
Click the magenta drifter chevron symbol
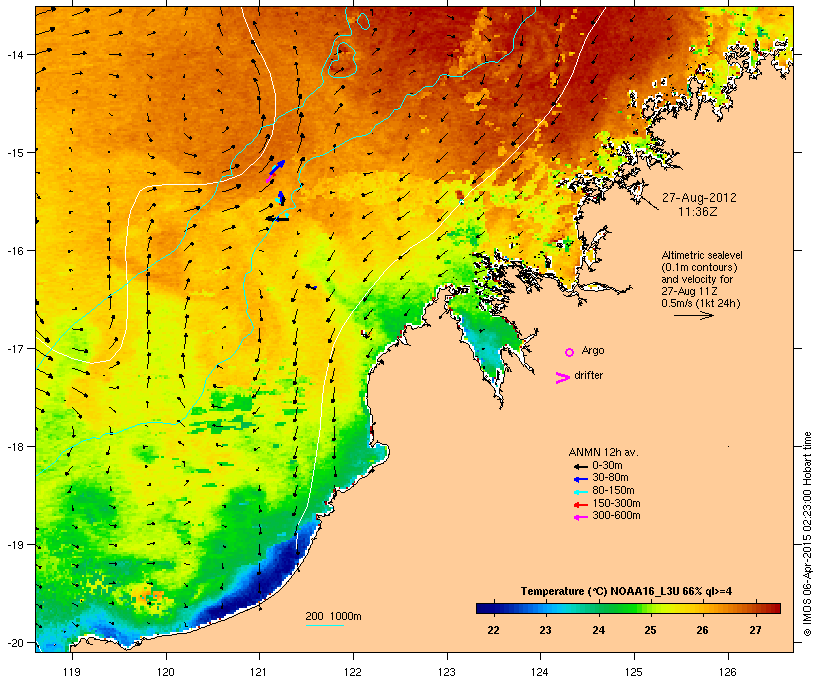(x=563, y=378)
